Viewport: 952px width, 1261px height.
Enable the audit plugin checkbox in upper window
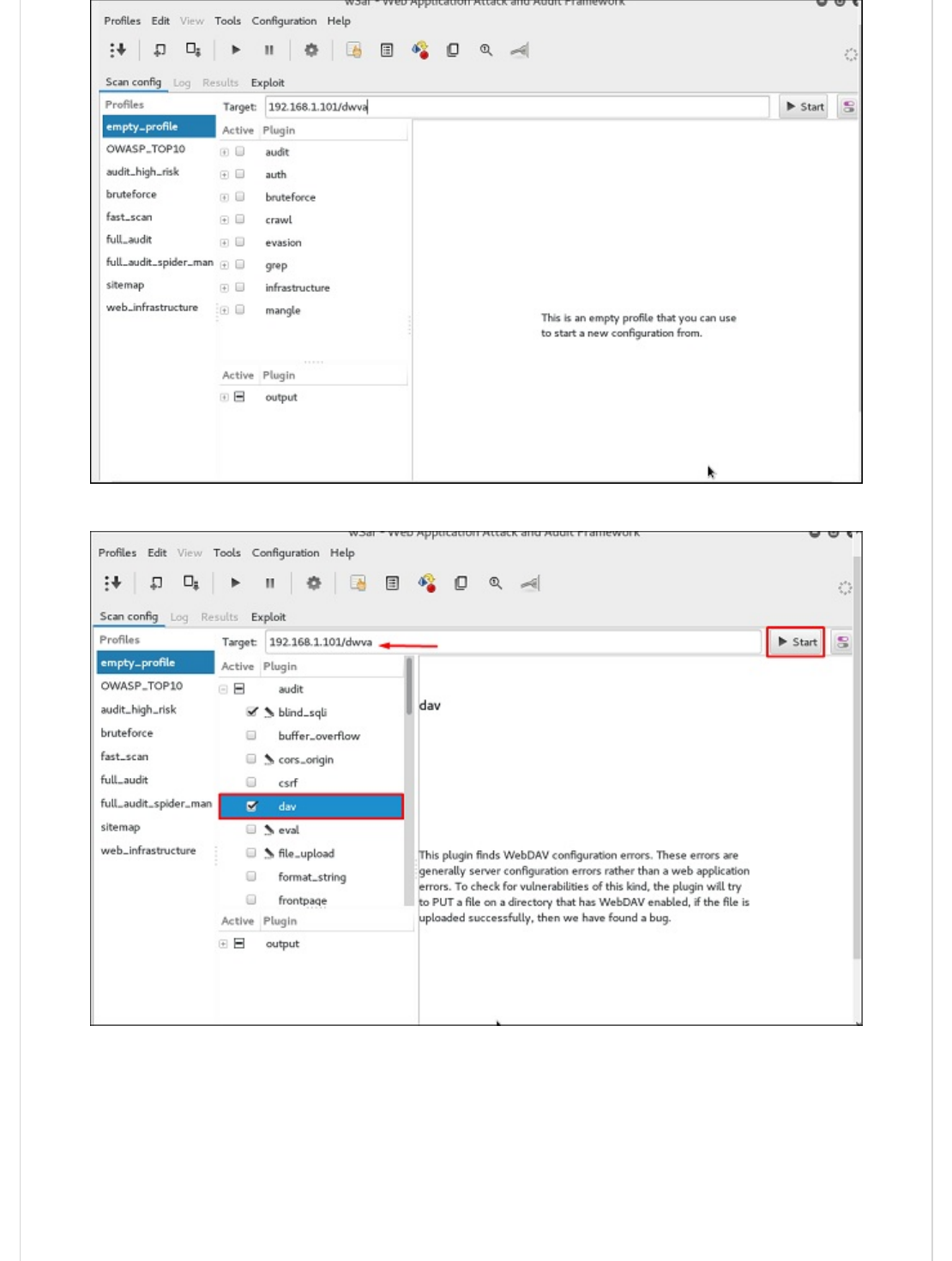pos(240,151)
